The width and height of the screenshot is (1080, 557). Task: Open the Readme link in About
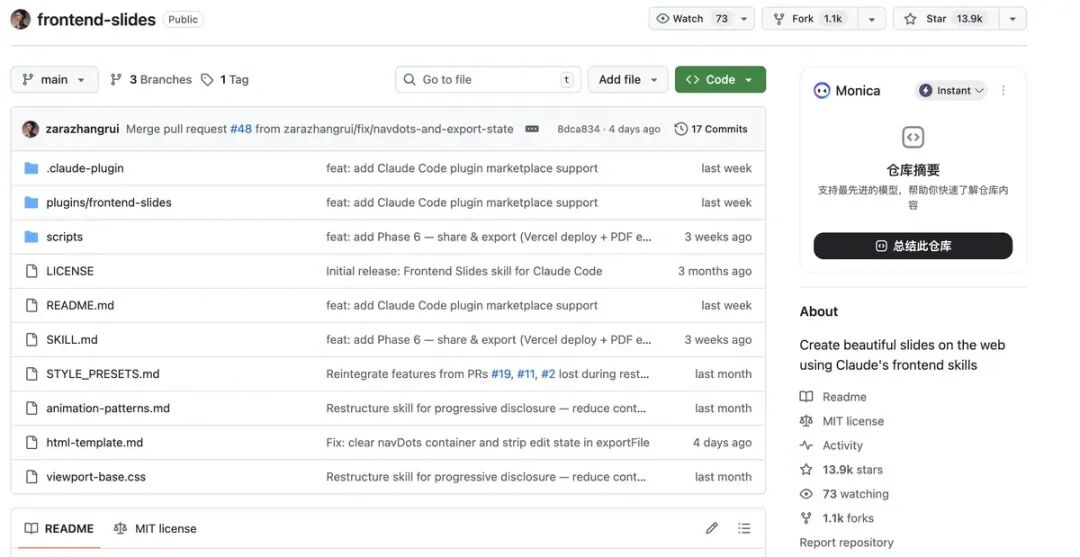[833, 397]
